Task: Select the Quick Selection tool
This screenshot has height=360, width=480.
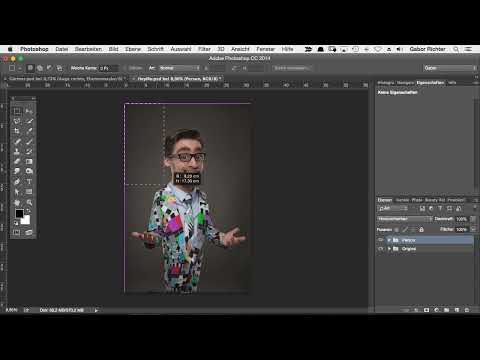Action: 29,121
